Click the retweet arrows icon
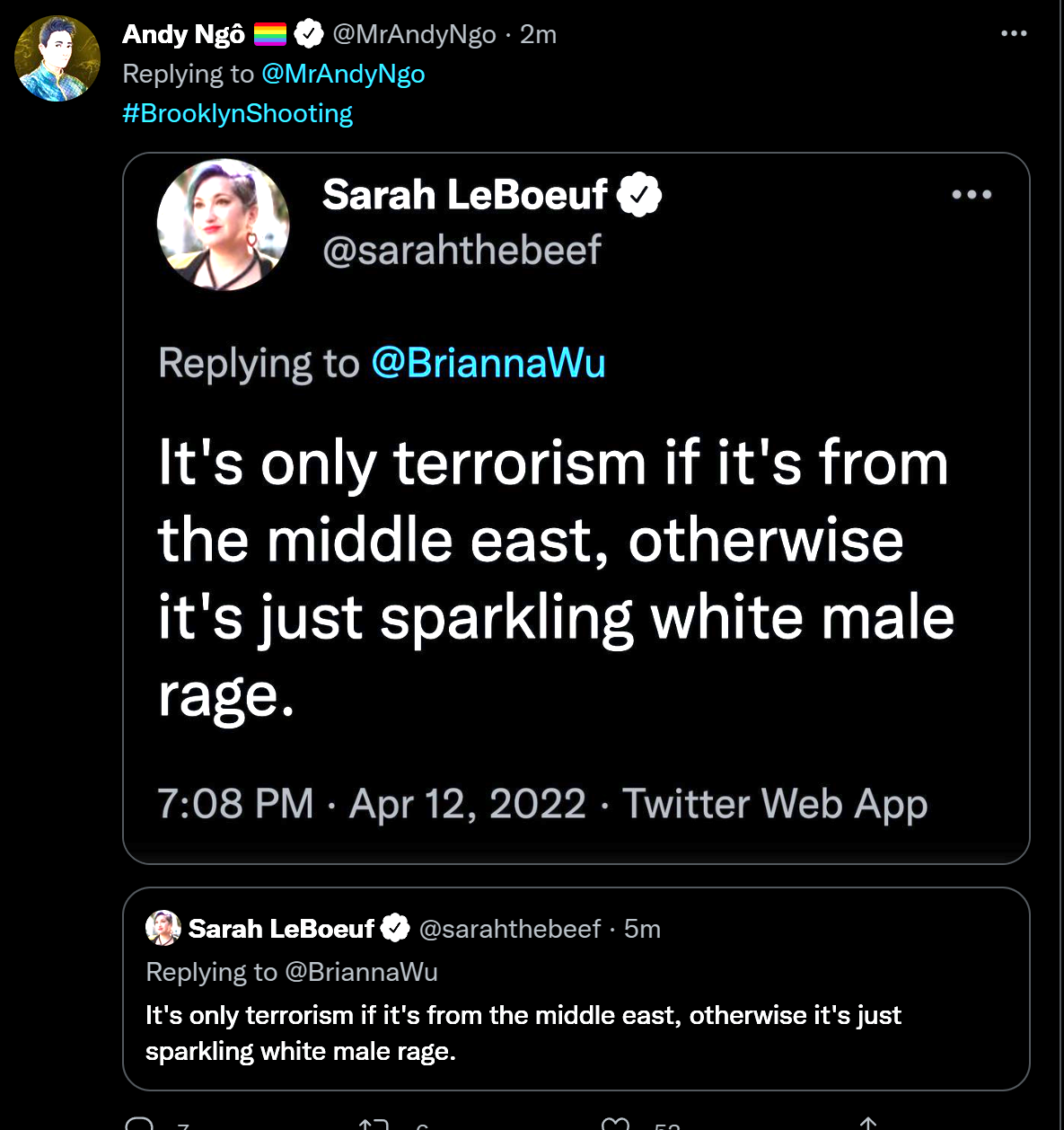Image resolution: width=1064 pixels, height=1130 pixels. point(373,1124)
